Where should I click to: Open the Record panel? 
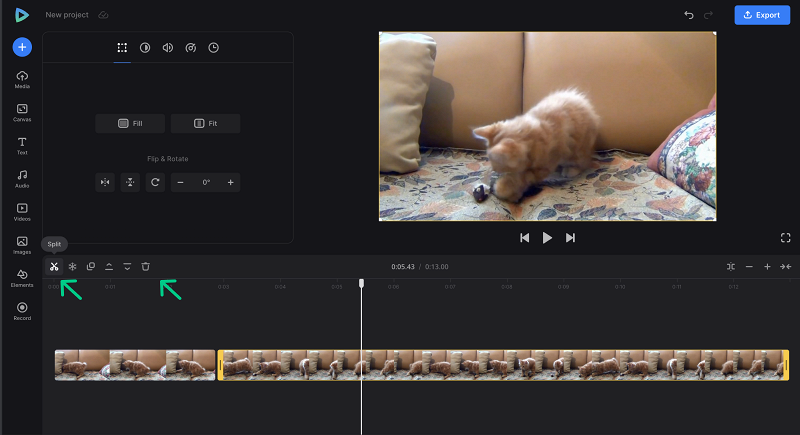[22, 311]
